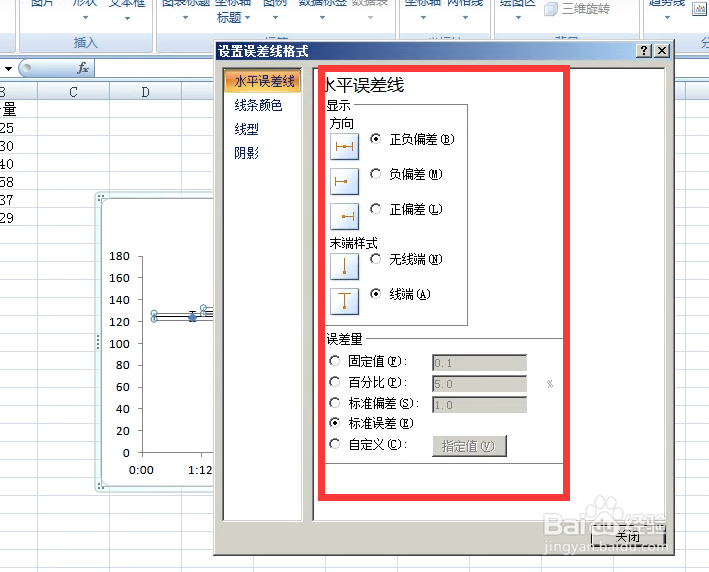The height and width of the screenshot is (572, 709).
Task: Click the both-directions error bar icon
Action: [x=345, y=147]
